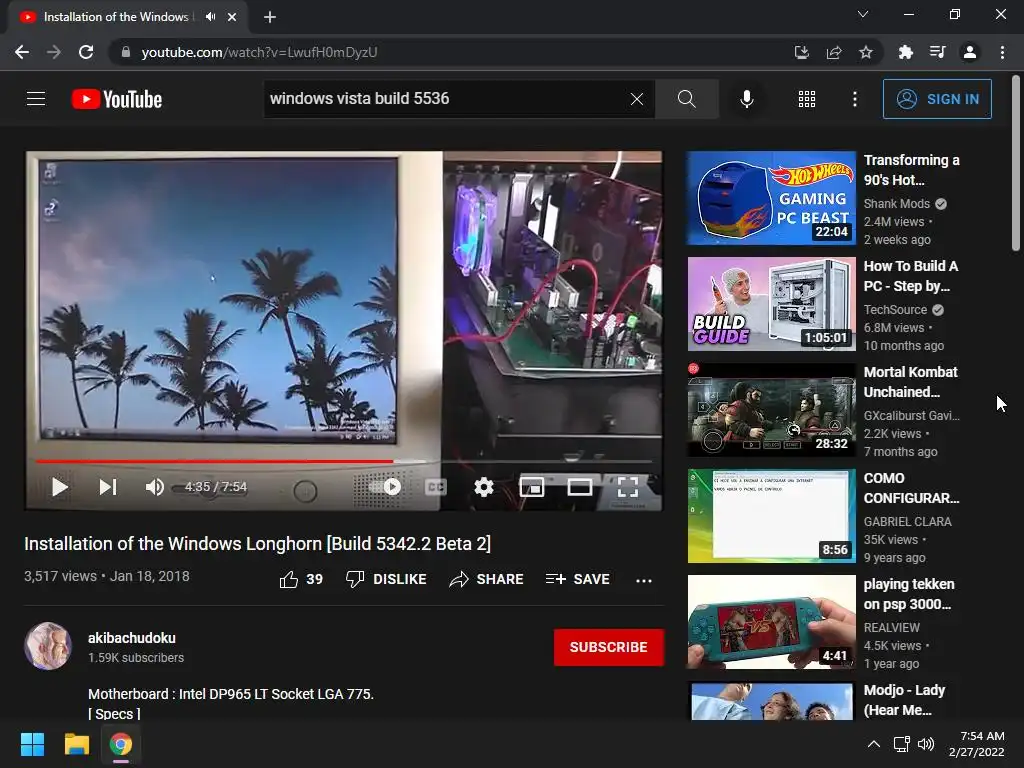The image size is (1024, 768).
Task: Open Chrome extensions puzzle icon
Action: (x=905, y=52)
